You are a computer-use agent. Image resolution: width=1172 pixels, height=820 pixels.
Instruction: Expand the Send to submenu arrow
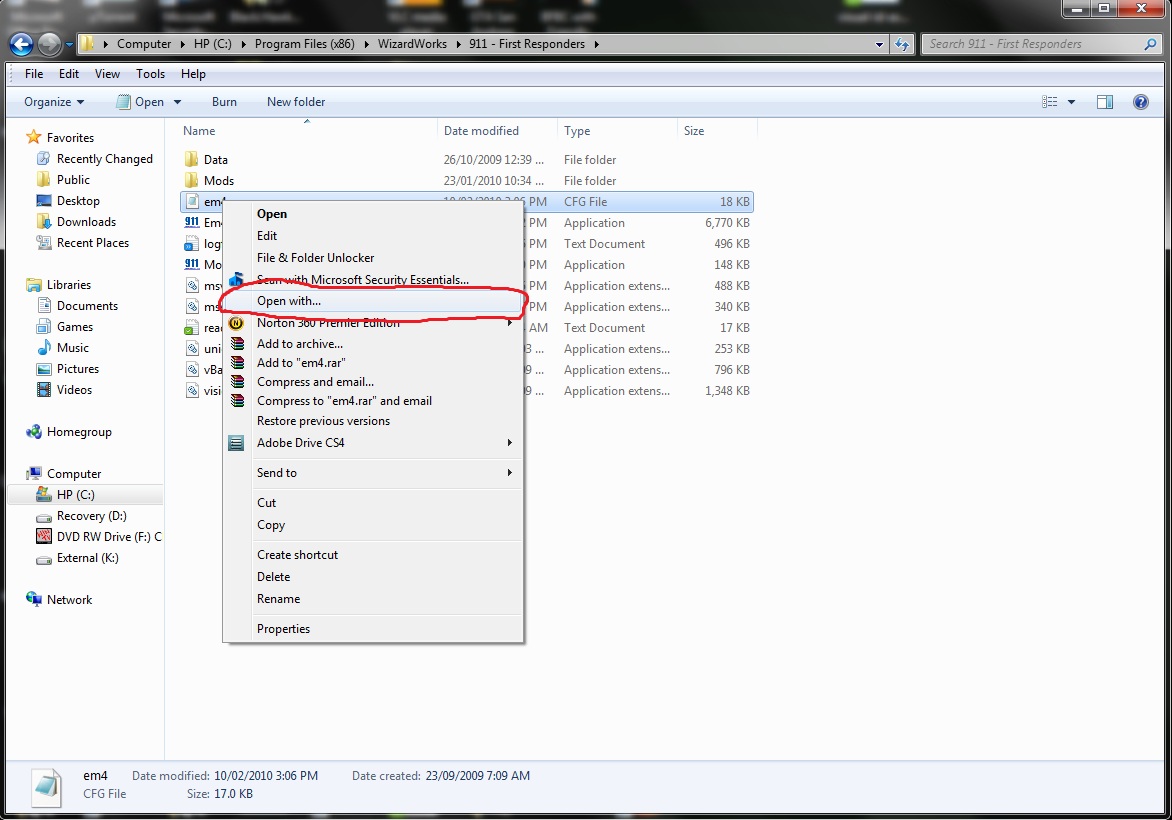coord(510,472)
